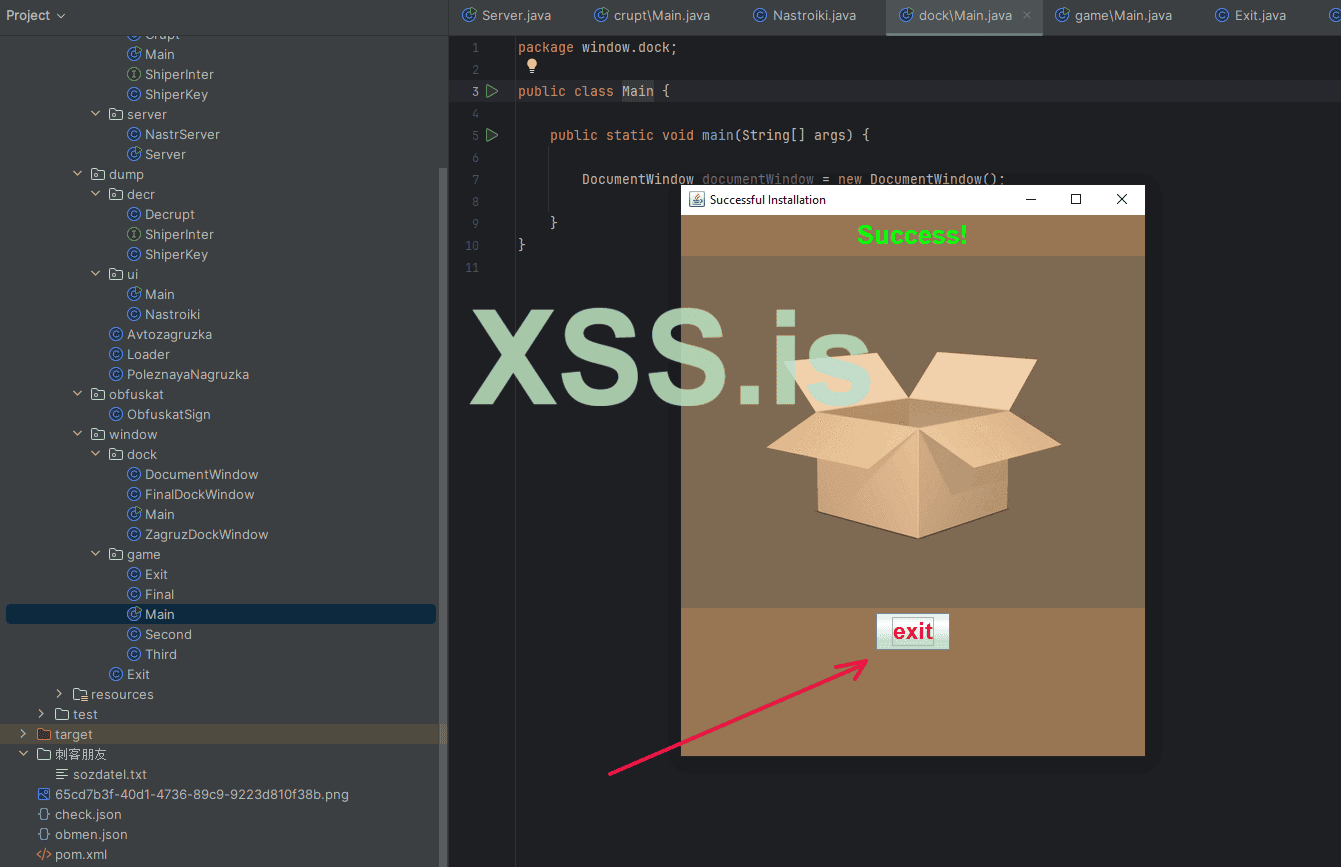Expand the test folder
This screenshot has width=1341, height=867.
(41, 714)
